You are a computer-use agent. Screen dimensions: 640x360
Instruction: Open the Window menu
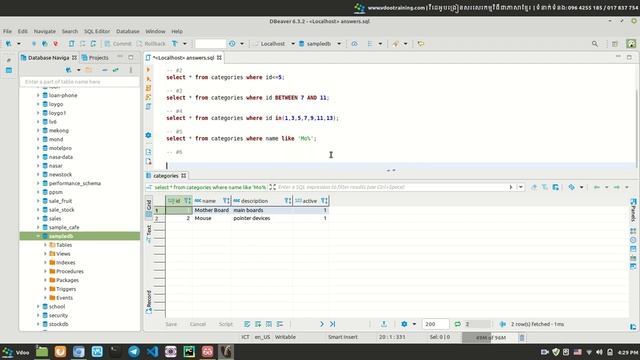(x=155, y=31)
